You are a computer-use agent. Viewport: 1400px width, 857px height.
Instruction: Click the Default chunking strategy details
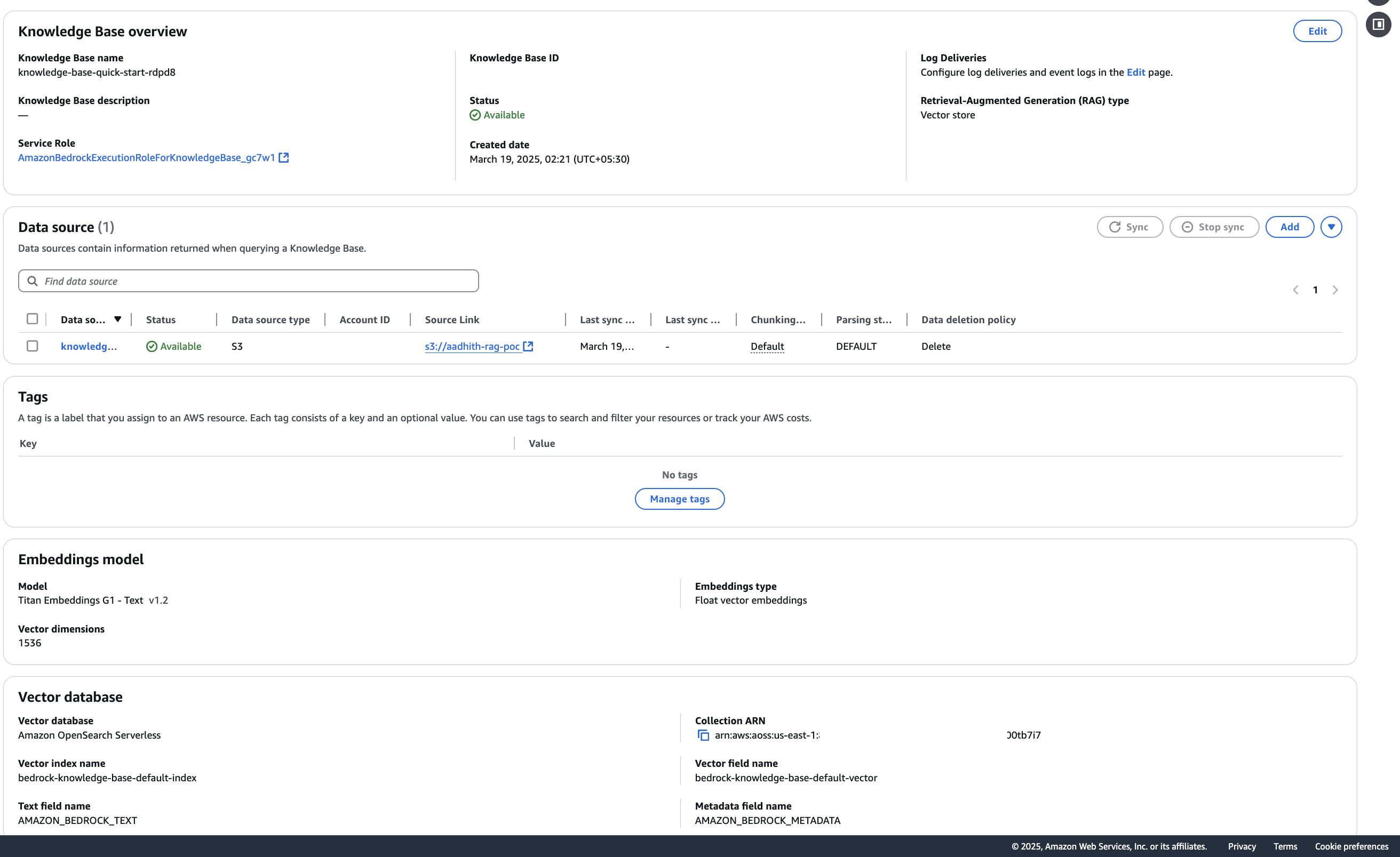click(767, 347)
